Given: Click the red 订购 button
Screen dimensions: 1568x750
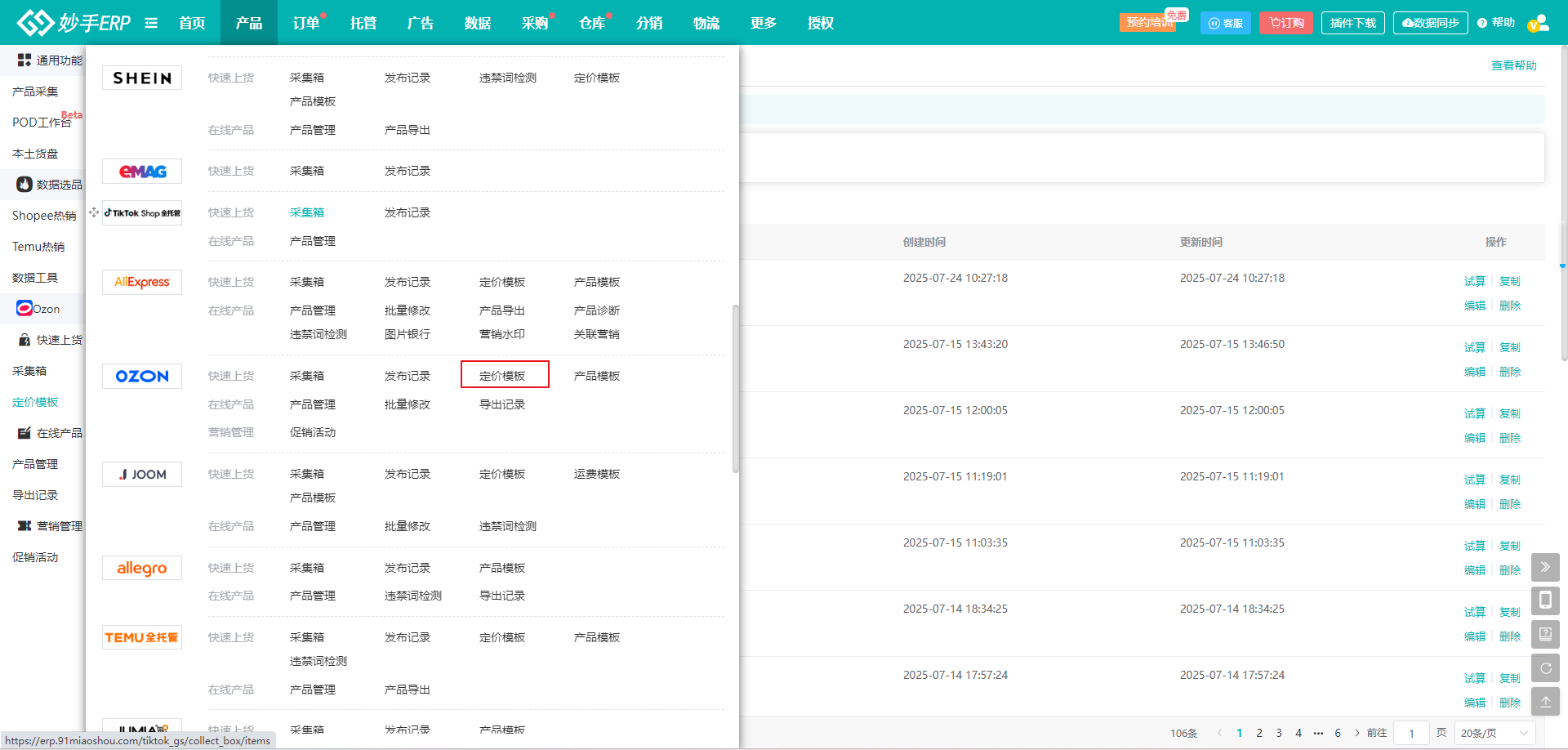Looking at the screenshot, I should click(1286, 23).
